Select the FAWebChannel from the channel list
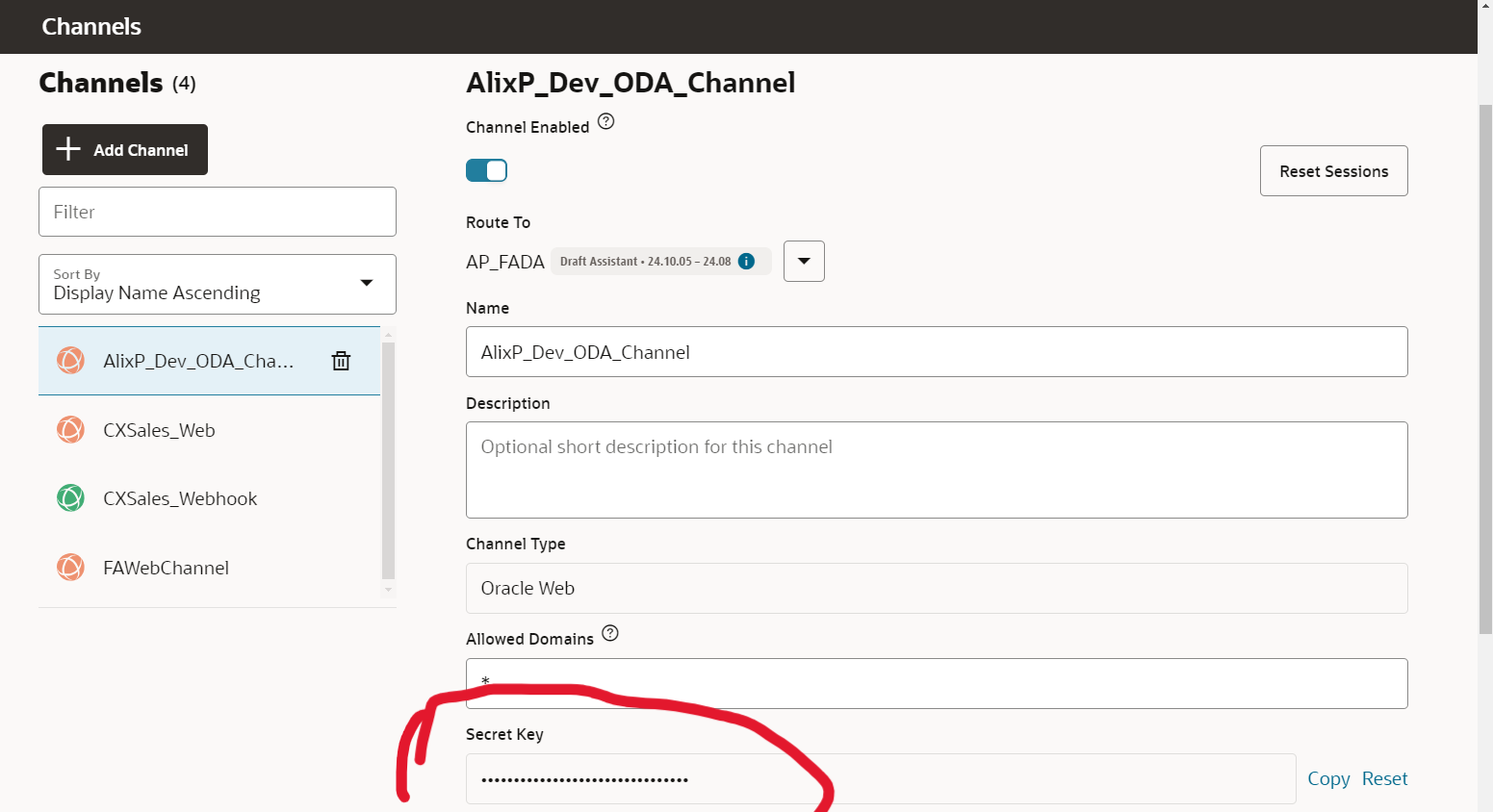1493x812 pixels. click(x=166, y=568)
